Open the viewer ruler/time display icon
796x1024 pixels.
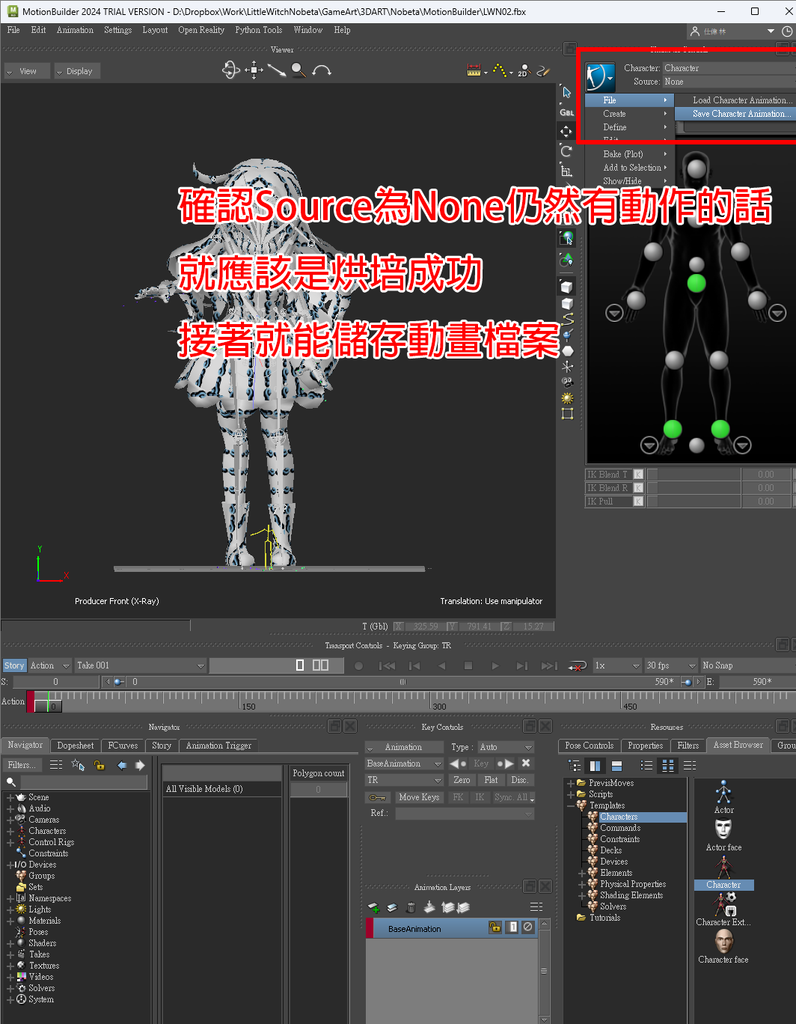[474, 71]
